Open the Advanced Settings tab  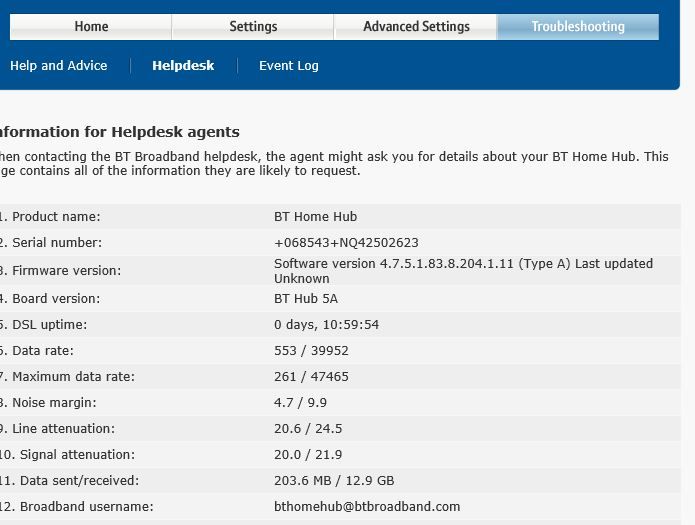click(416, 27)
